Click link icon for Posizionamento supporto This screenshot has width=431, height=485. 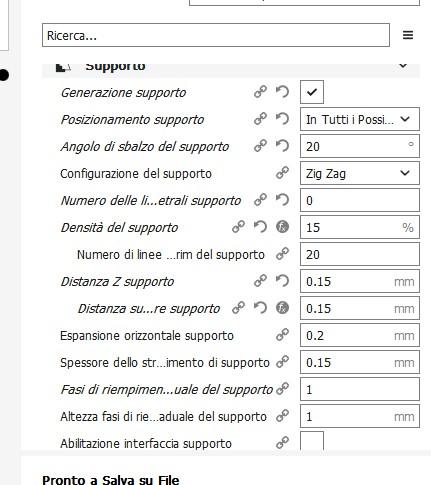[x=260, y=119]
